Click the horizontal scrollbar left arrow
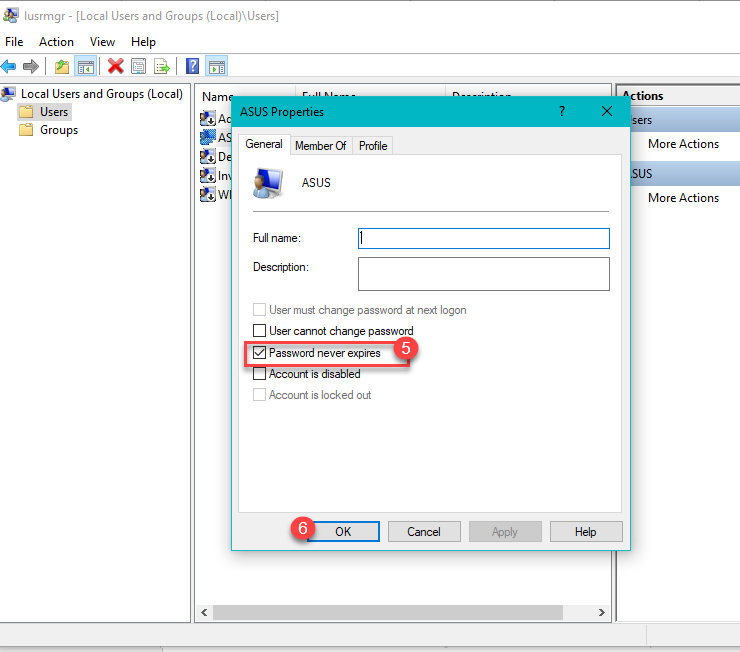The height and width of the screenshot is (652, 740). (x=204, y=612)
